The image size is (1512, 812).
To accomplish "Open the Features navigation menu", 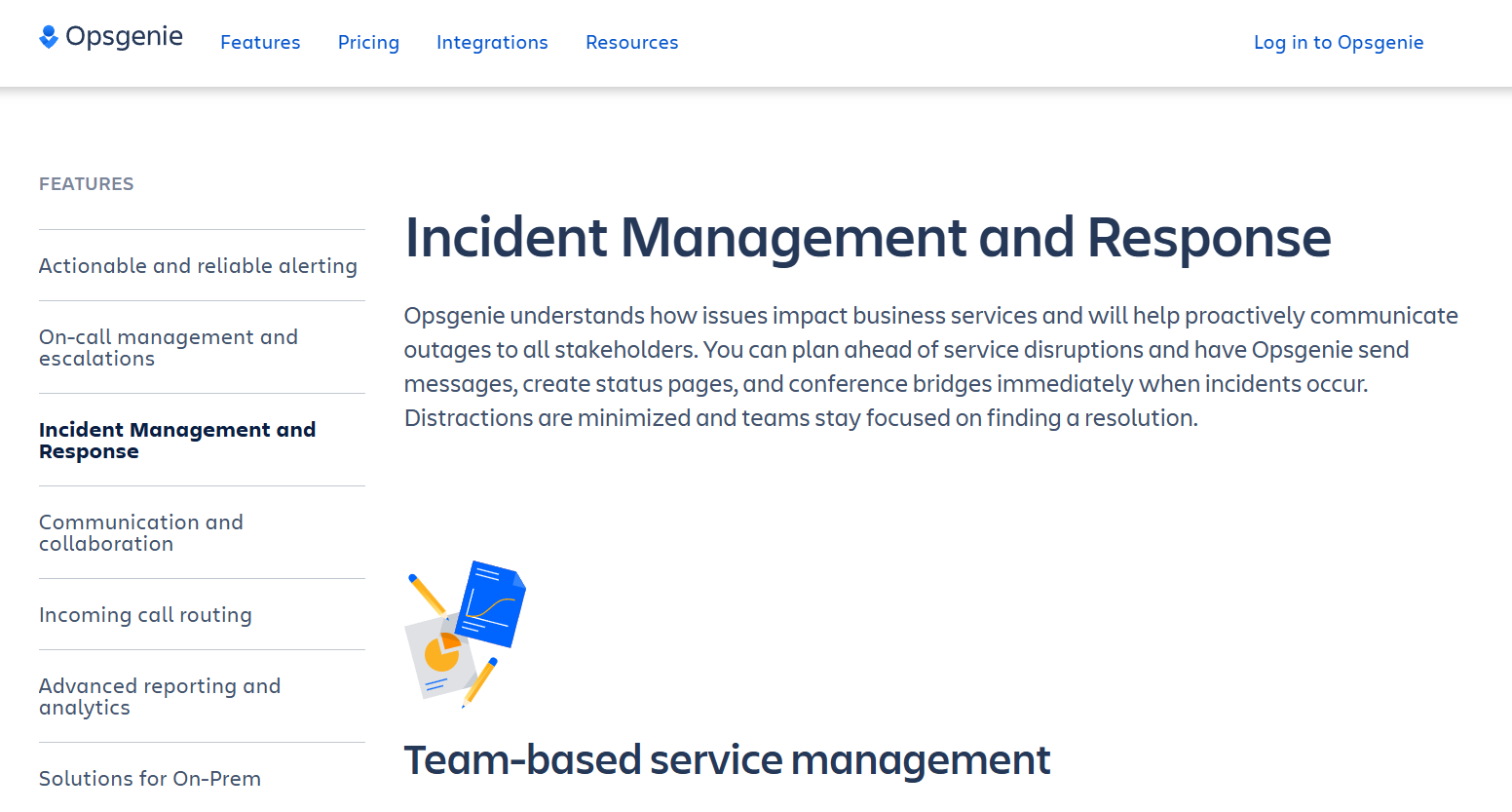I will click(x=260, y=43).
